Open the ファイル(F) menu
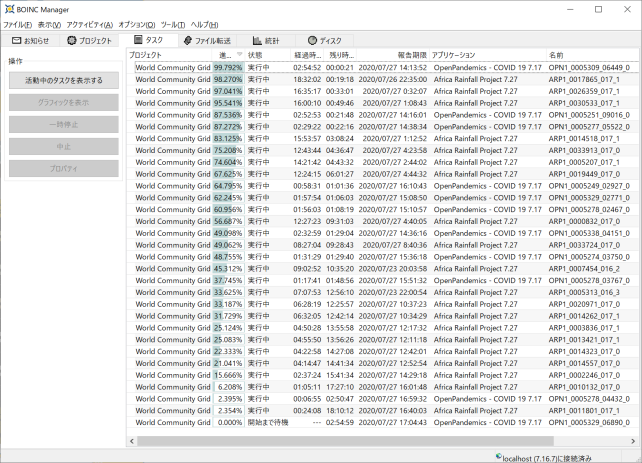The height and width of the screenshot is (463, 642). (18, 25)
